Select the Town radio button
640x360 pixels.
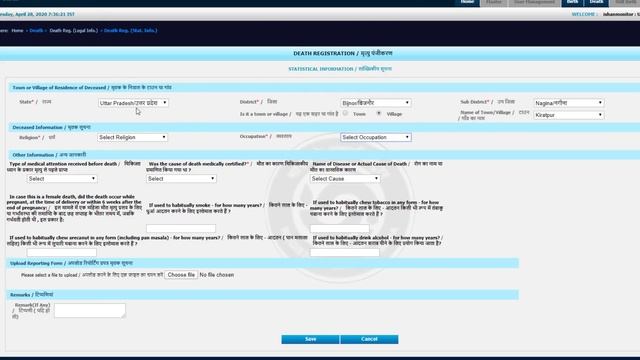coord(345,113)
